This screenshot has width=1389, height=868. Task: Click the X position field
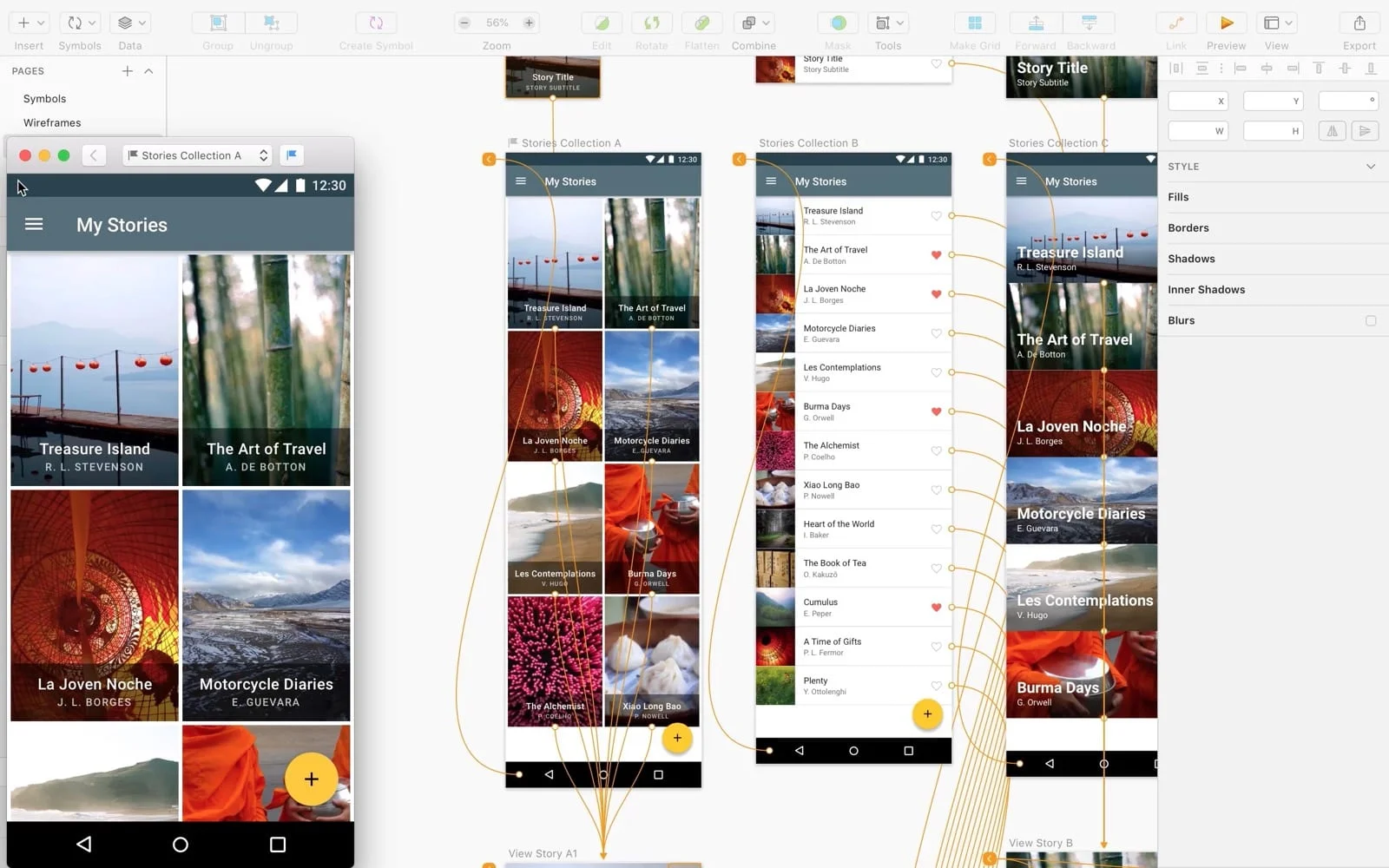point(1199,102)
